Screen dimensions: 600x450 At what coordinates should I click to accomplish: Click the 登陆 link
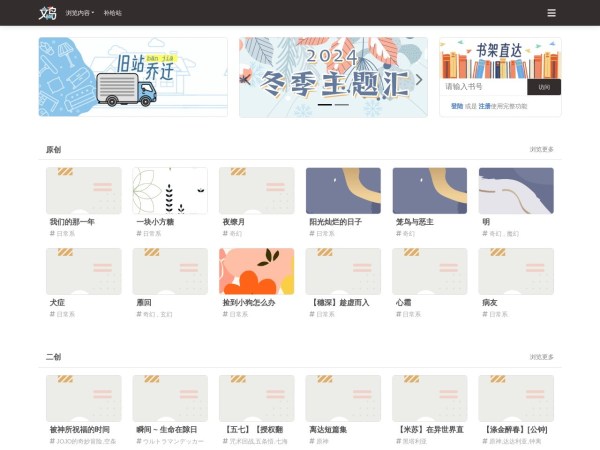coord(456,106)
